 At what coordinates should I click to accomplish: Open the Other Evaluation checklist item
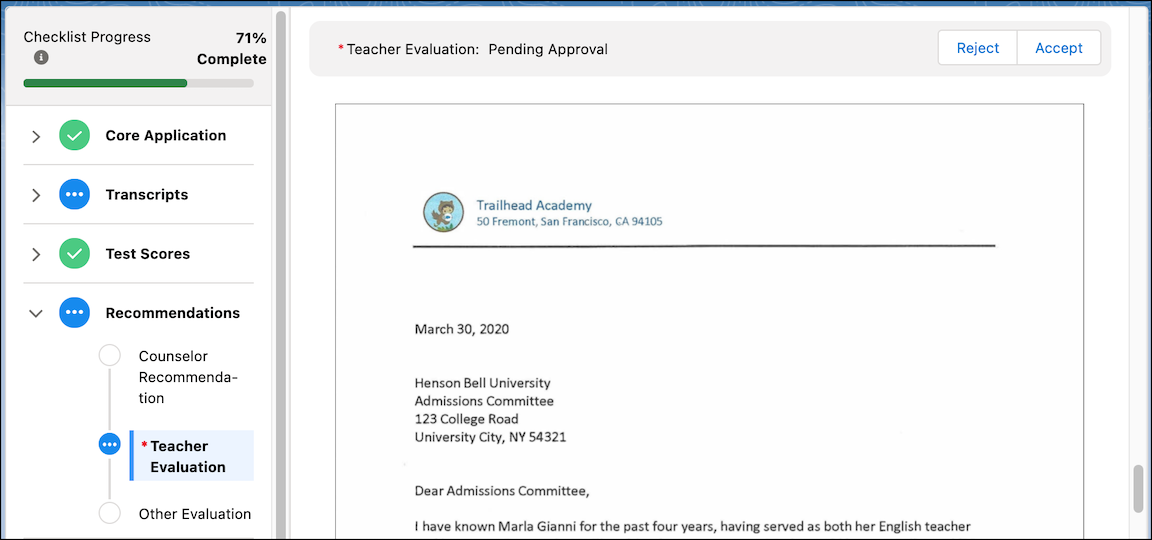click(194, 514)
